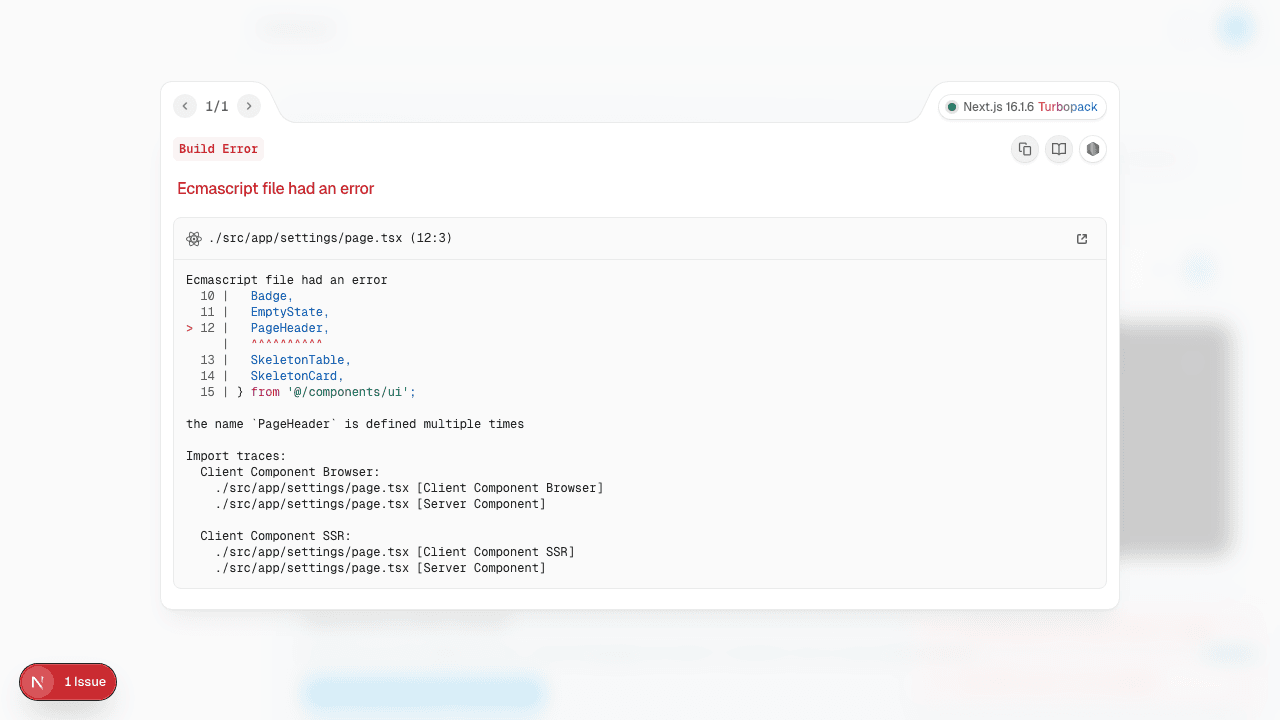Open the Next.js error documentation
1280x720 pixels.
point(1058,148)
